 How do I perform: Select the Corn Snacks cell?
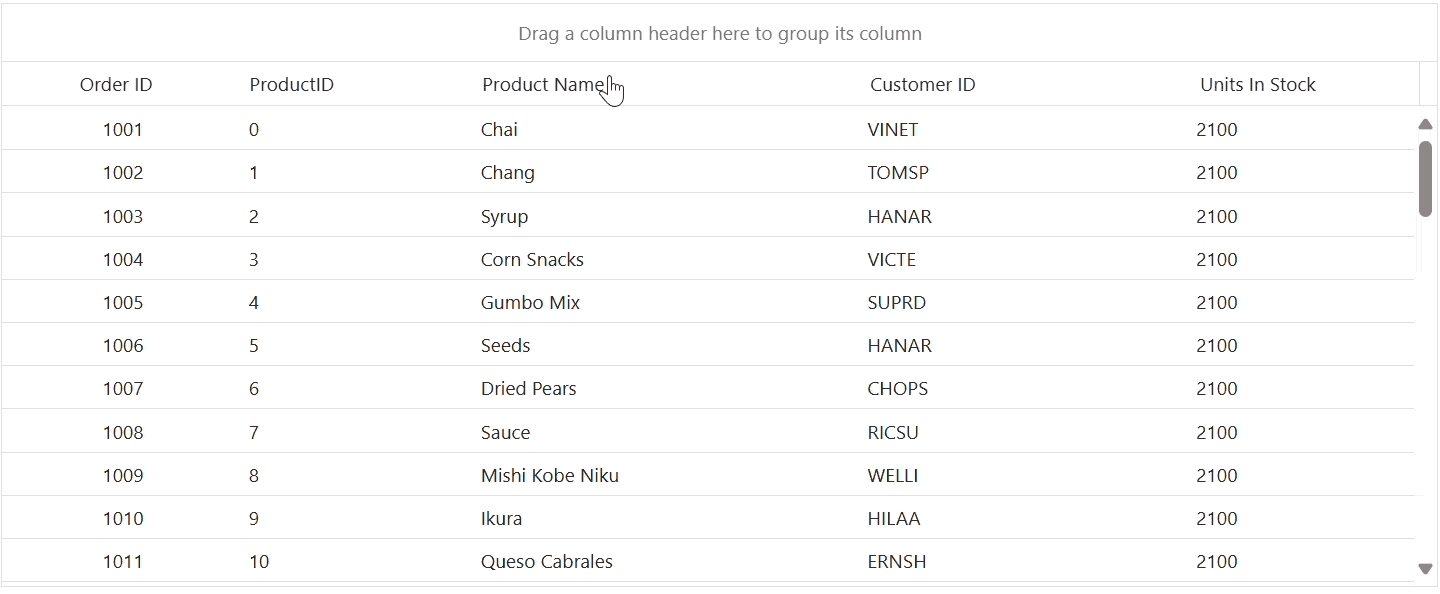pos(532,260)
